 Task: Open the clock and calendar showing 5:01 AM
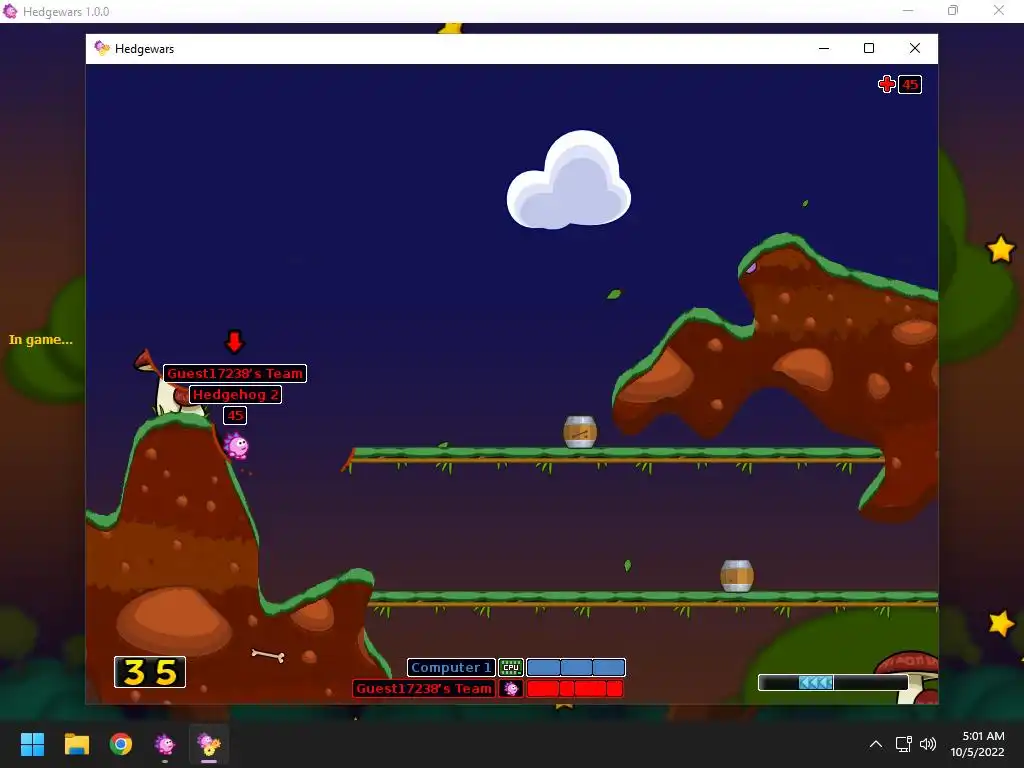pyautogui.click(x=978, y=744)
